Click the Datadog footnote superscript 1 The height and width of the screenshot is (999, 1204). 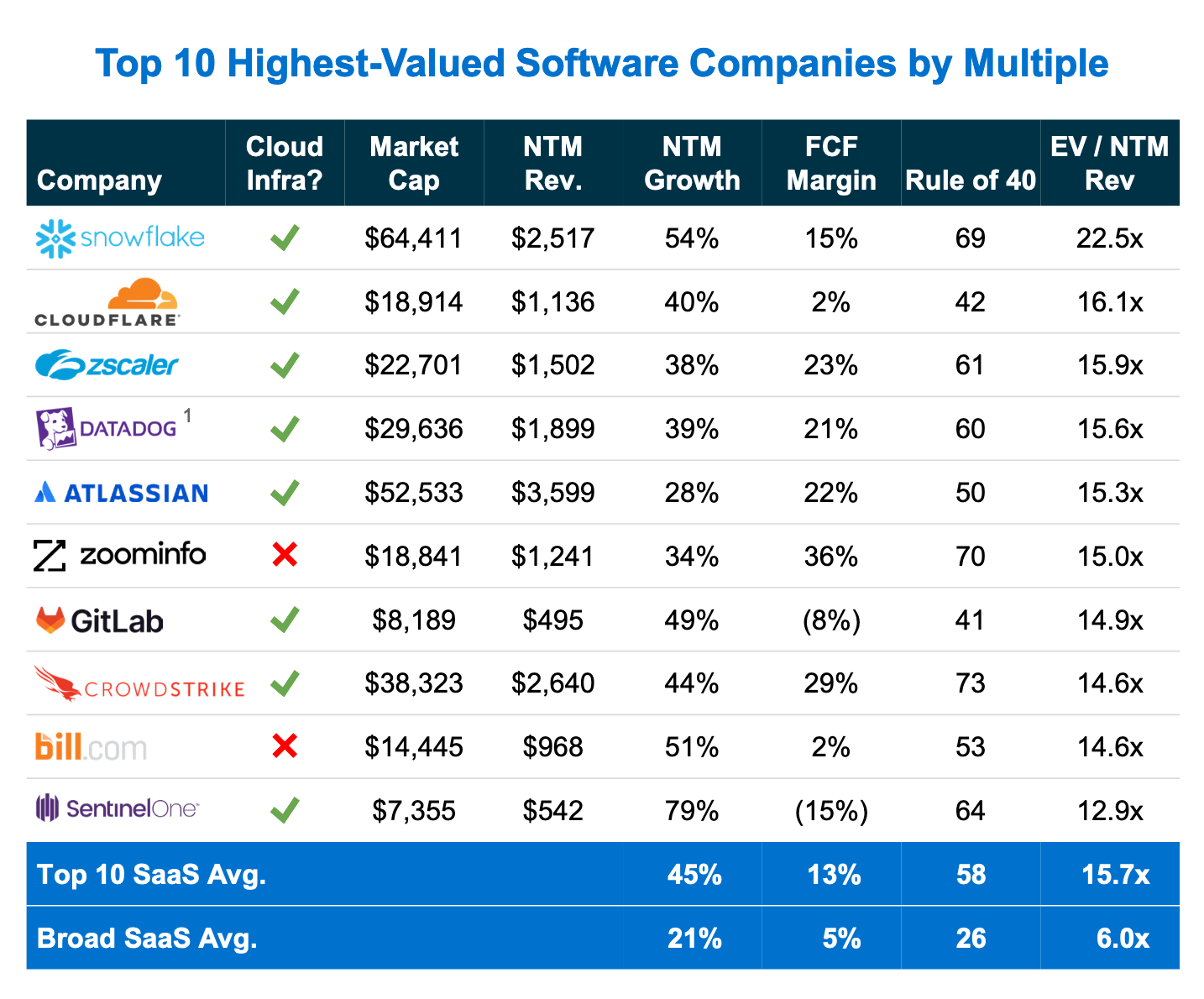click(x=188, y=416)
